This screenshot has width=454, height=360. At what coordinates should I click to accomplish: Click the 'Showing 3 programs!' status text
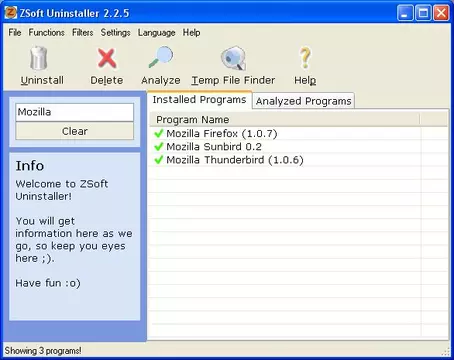click(43, 351)
